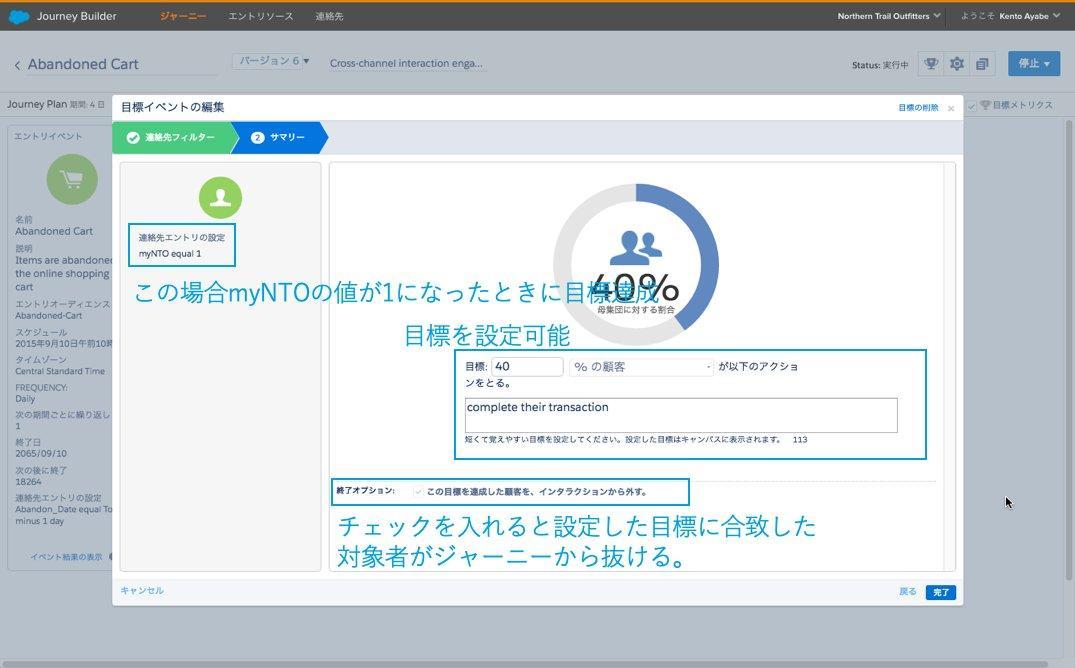Click the copy journey icon in header
Screen dimensions: 1075x668
pos(982,64)
